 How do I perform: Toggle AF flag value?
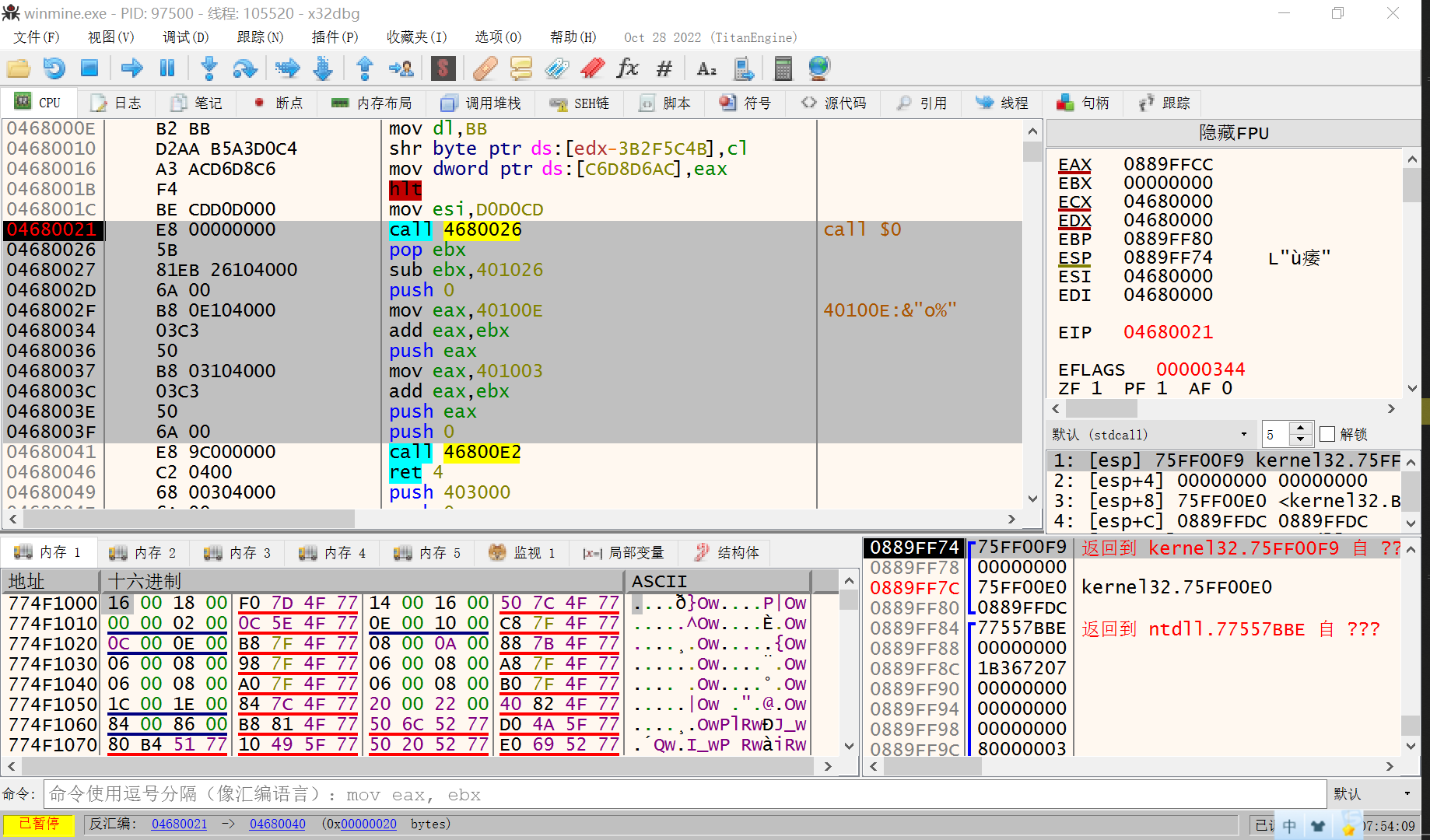(x=1227, y=388)
